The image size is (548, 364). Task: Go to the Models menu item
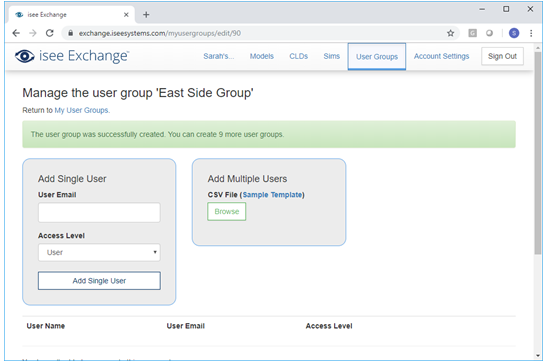tap(261, 56)
